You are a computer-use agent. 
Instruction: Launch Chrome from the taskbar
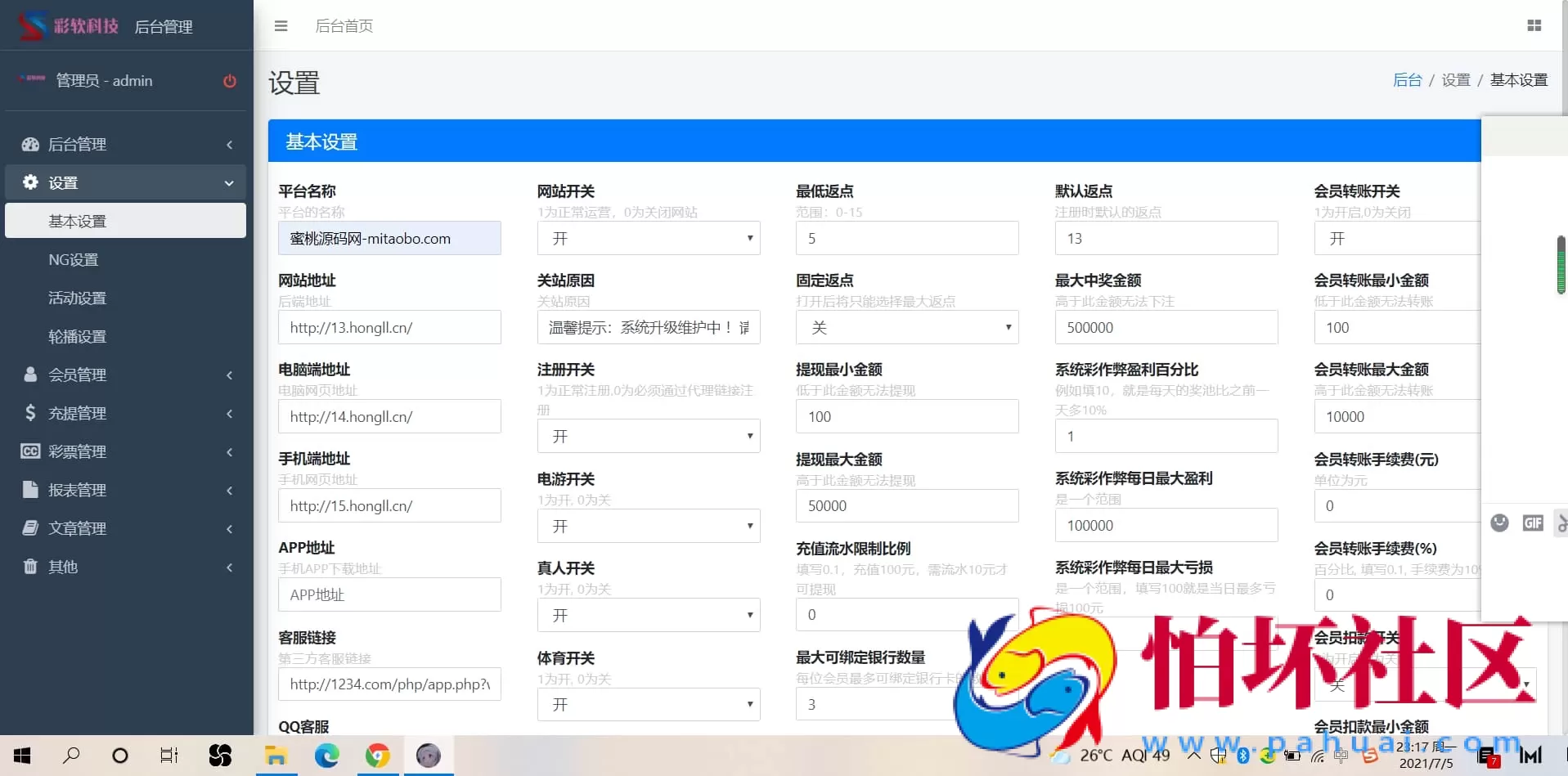377,755
